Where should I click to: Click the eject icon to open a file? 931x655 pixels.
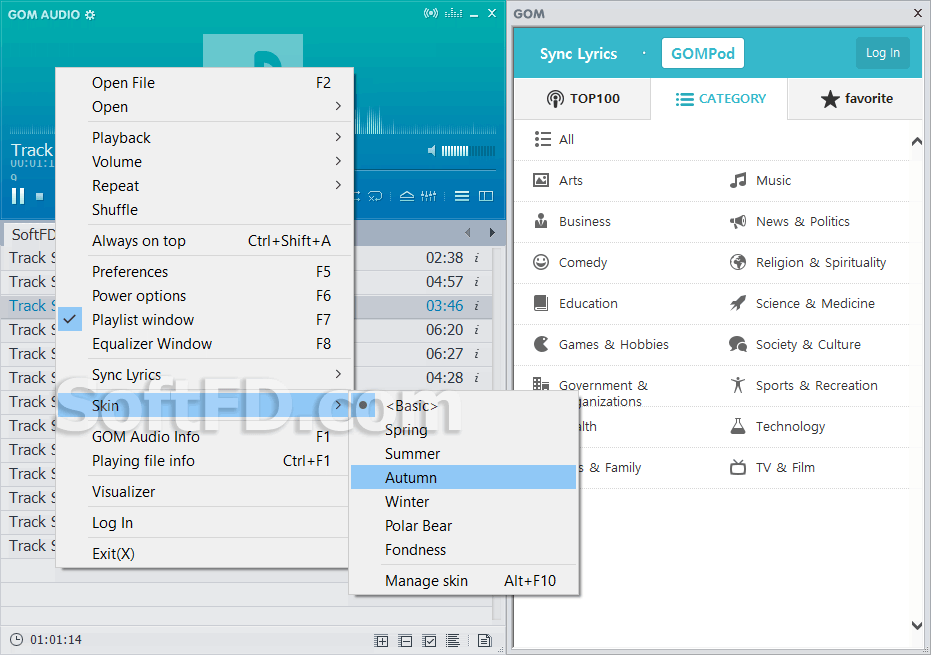[407, 196]
